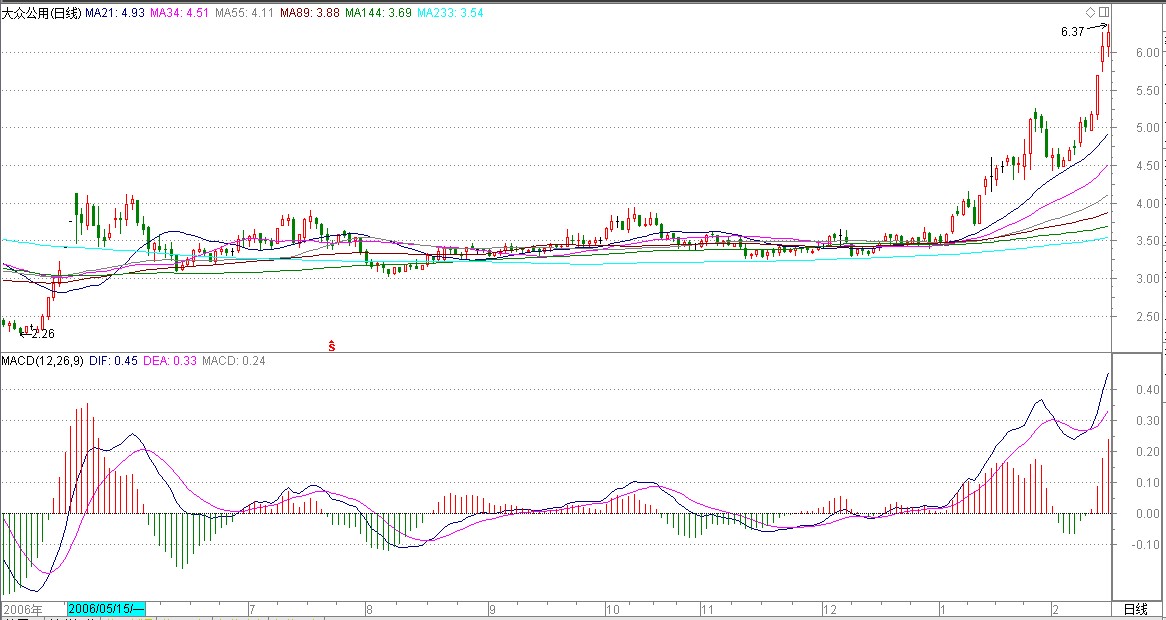Jump to month 10 on time axis
The width and height of the screenshot is (1166, 620).
pyautogui.click(x=613, y=609)
